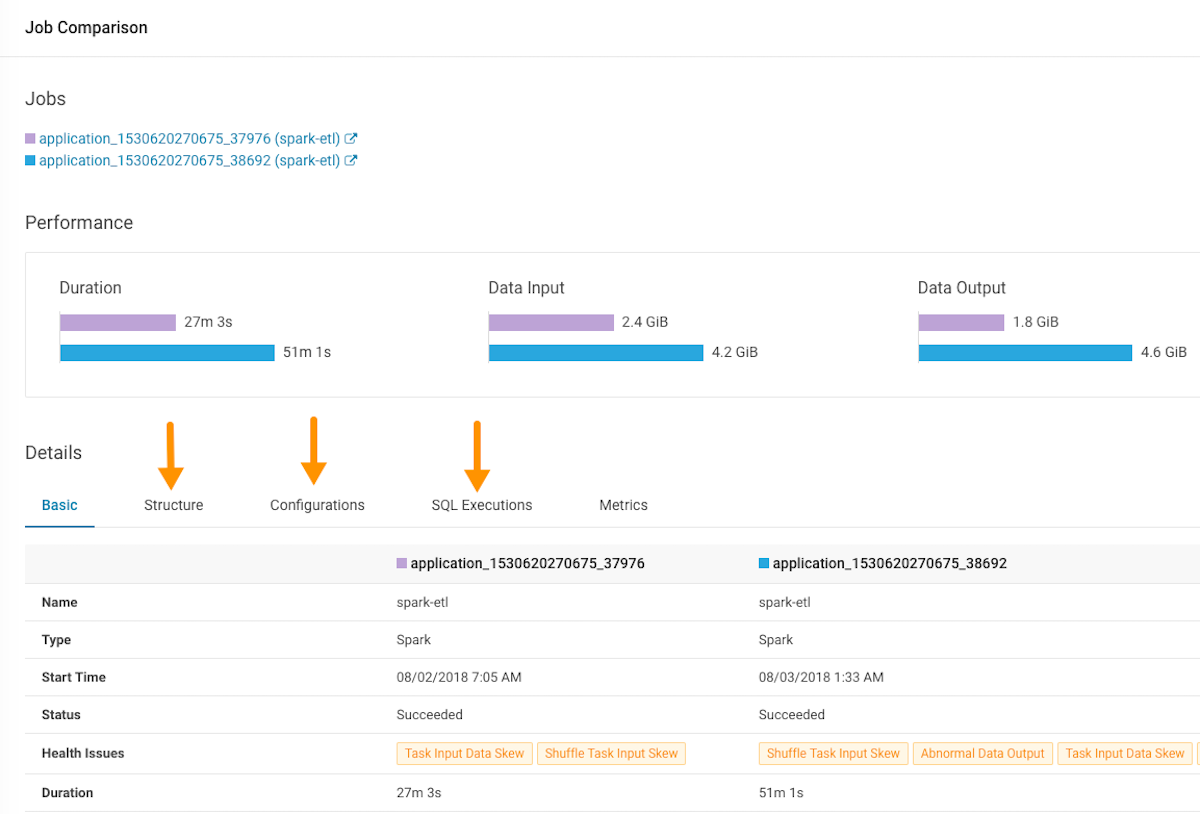Viewport: 1200px width, 814px height.
Task: Switch to the Structure tab
Action: [x=173, y=505]
